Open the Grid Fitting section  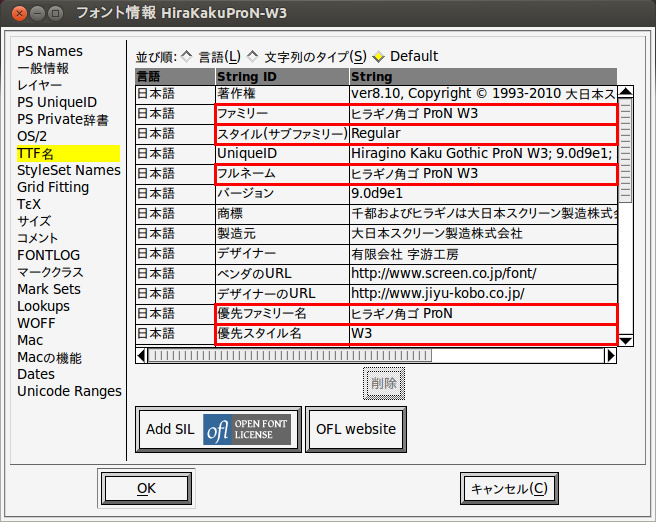(x=53, y=187)
